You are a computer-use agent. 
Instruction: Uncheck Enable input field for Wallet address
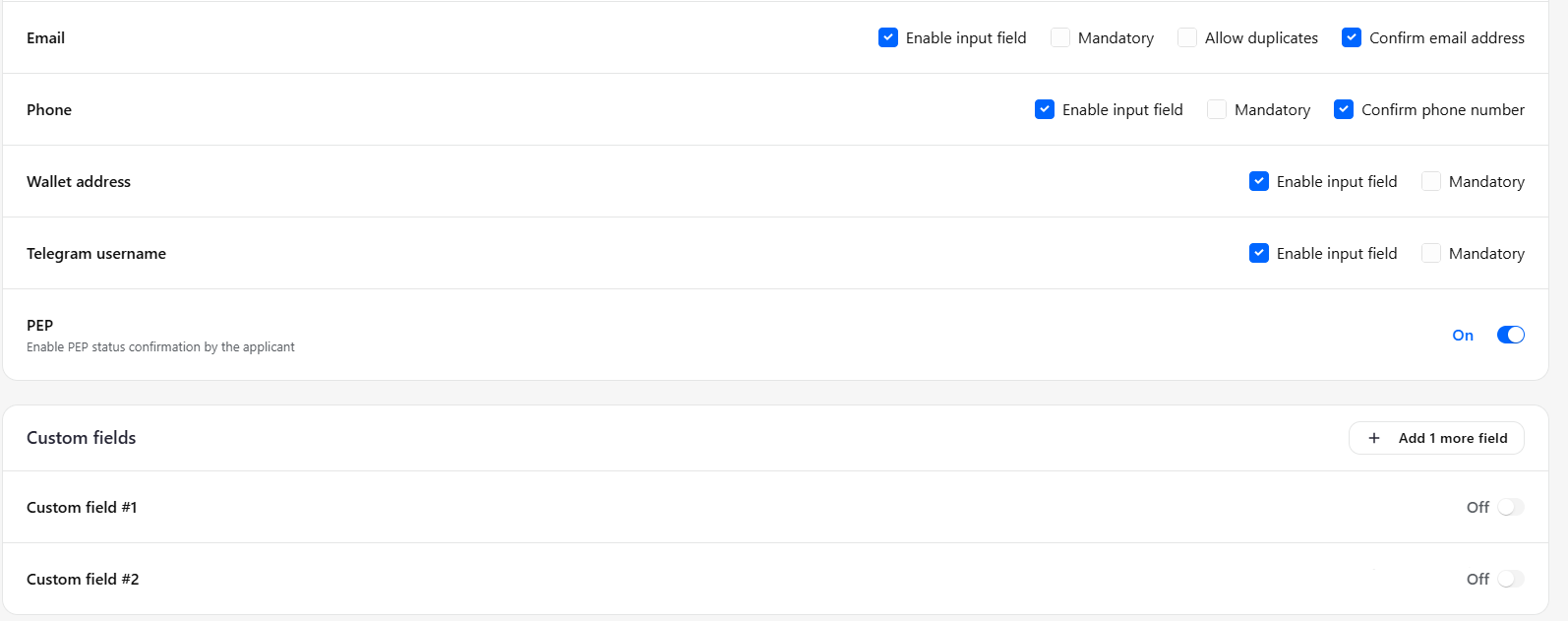1259,181
